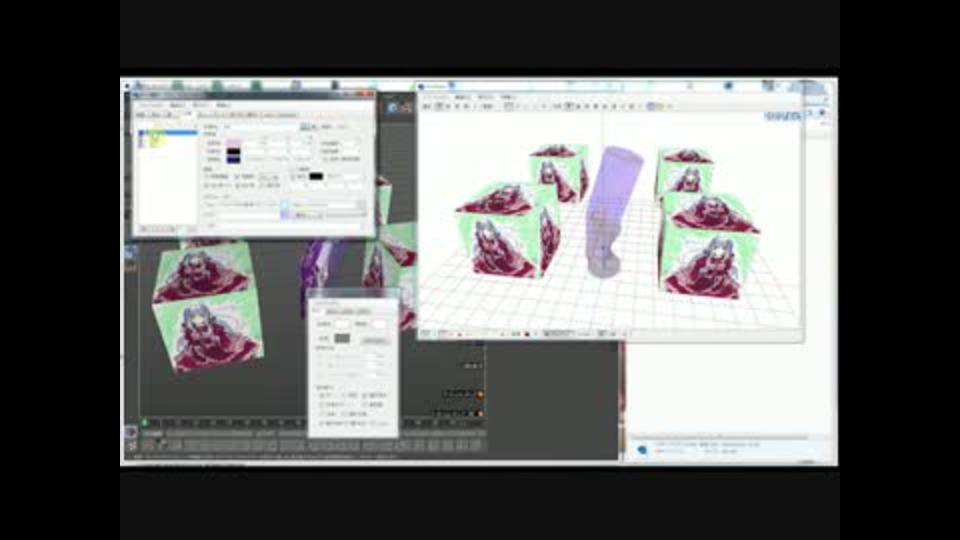This screenshot has width=960, height=540.
Task: Open the pink color swatch in material dialog
Action: (x=233, y=143)
